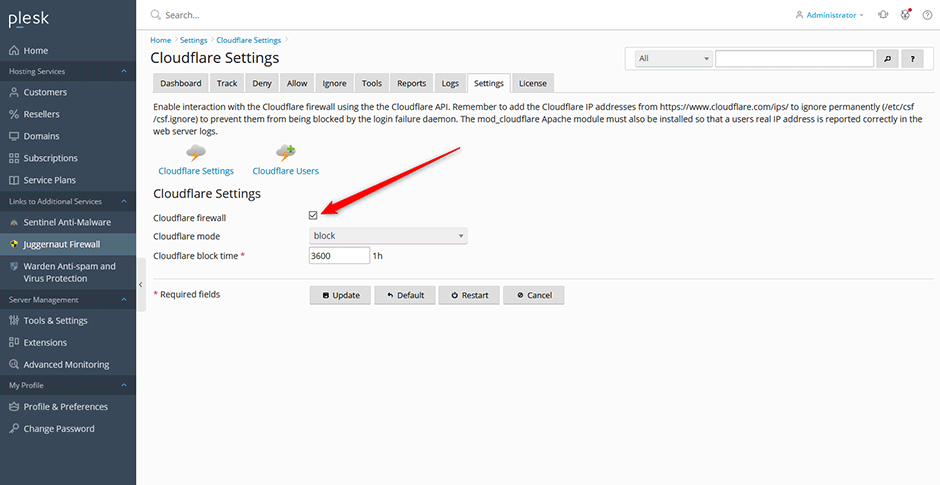Open the License tab
Screen dimensions: 940x485
pyautogui.click(x=533, y=83)
